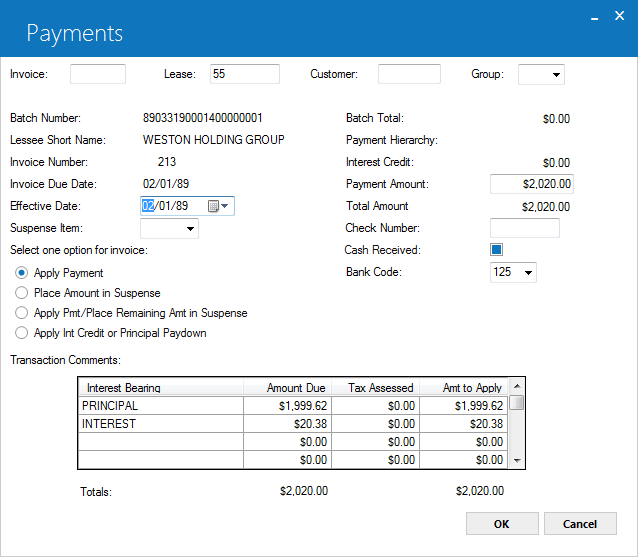
Task: Click the Customer input field
Action: (409, 74)
